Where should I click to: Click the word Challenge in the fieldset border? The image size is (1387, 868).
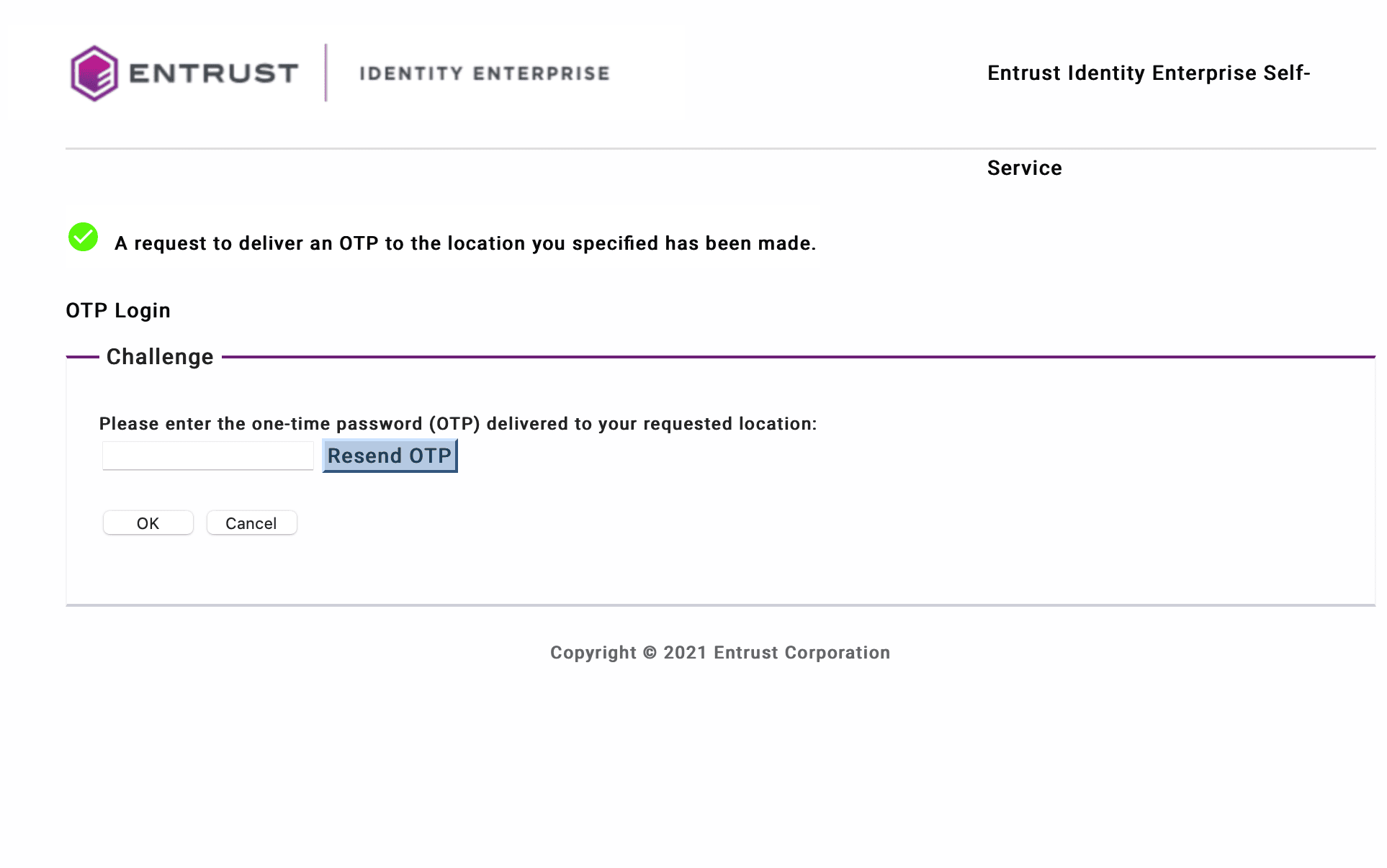(160, 357)
